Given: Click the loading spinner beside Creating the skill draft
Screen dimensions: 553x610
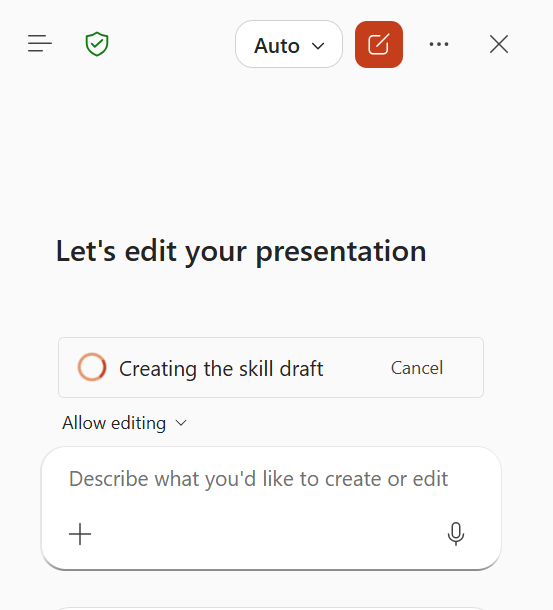Looking at the screenshot, I should click(x=92, y=367).
